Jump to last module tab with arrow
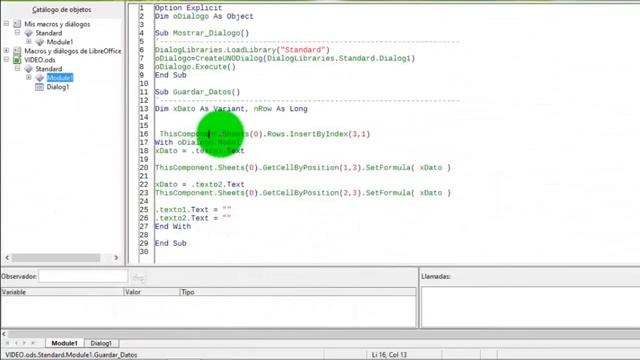 tap(33, 343)
